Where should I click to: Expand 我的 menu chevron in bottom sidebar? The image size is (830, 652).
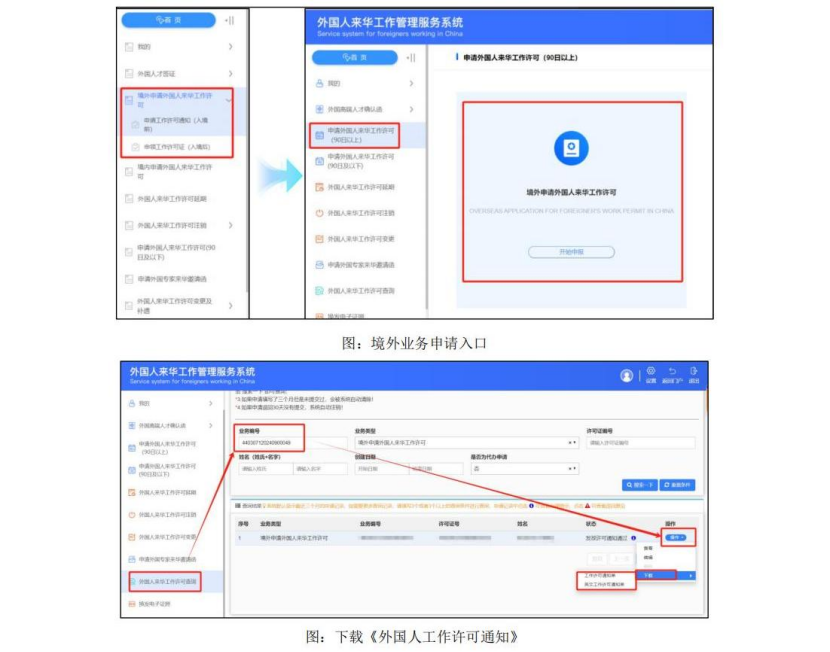[x=209, y=403]
